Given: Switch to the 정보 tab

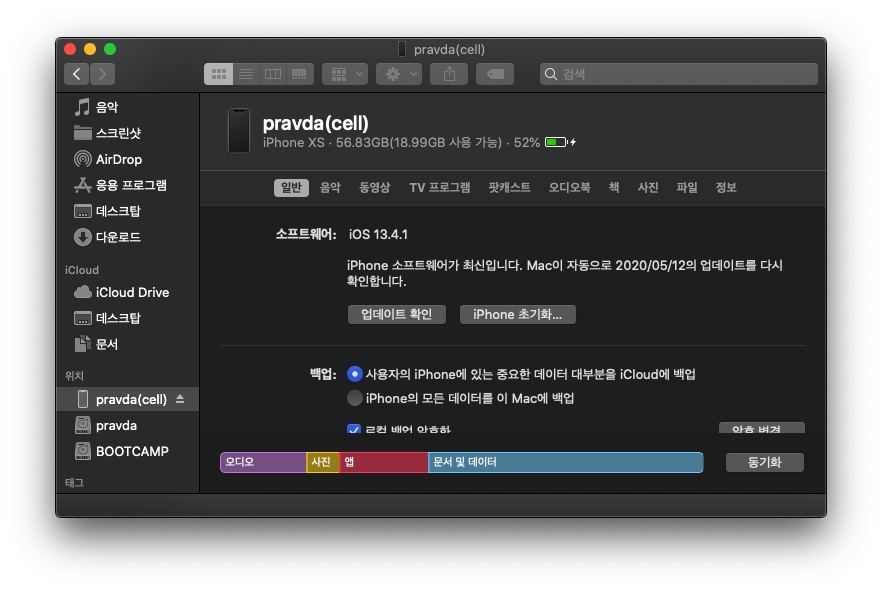Looking at the screenshot, I should pos(726,187).
